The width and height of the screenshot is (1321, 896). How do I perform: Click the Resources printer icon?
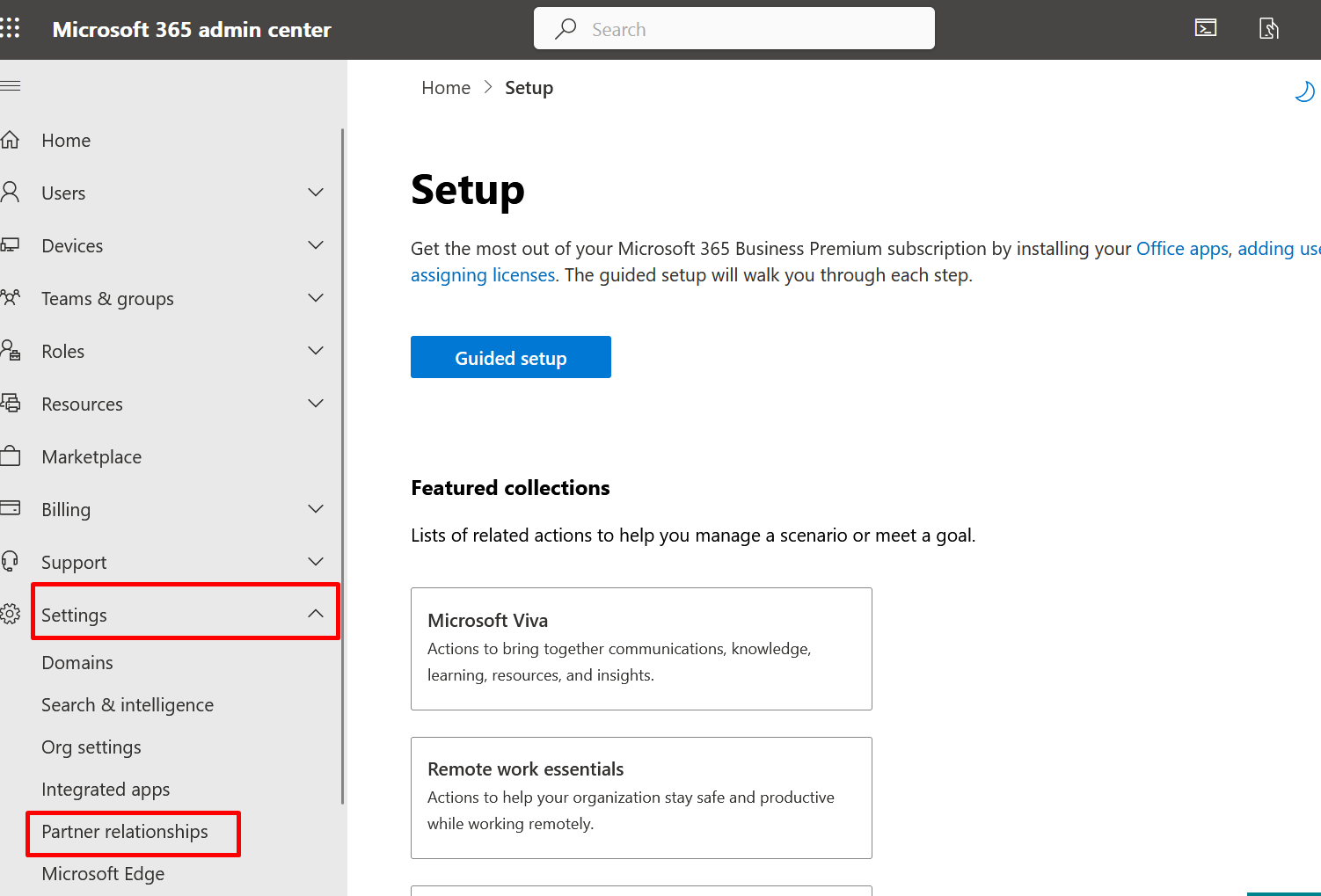10,404
